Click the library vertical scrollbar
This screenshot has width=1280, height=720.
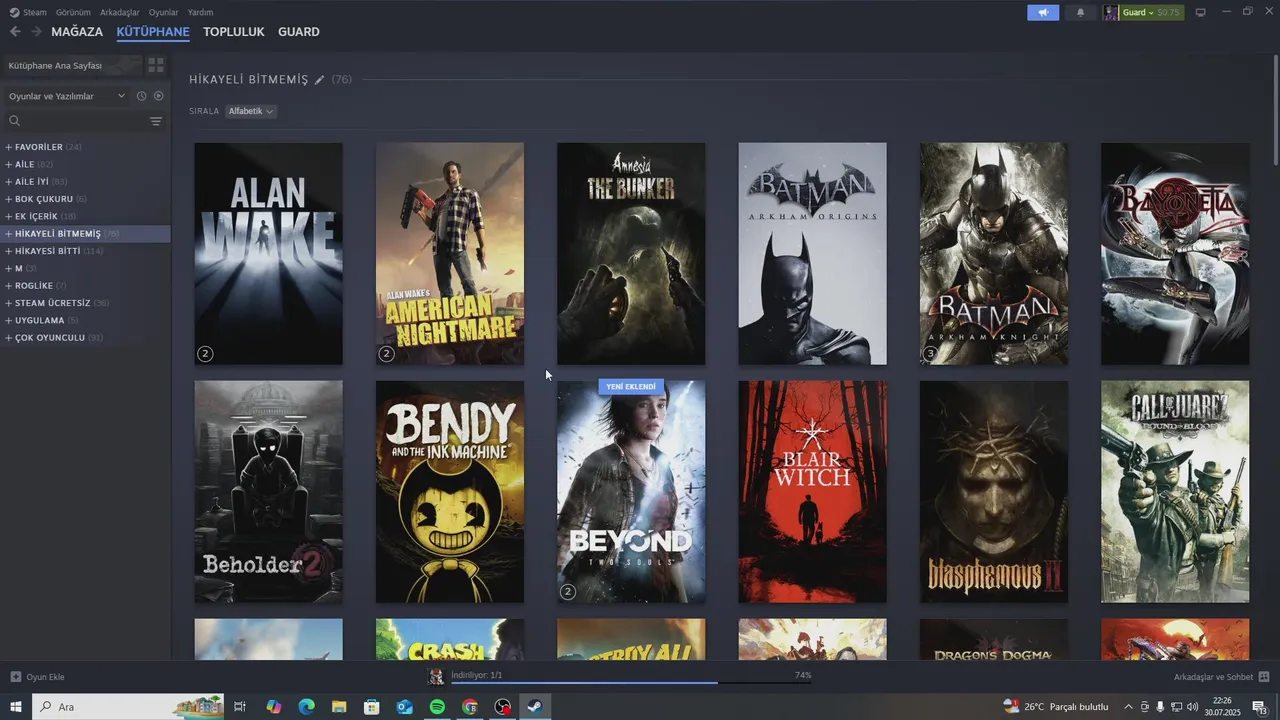click(x=1276, y=110)
